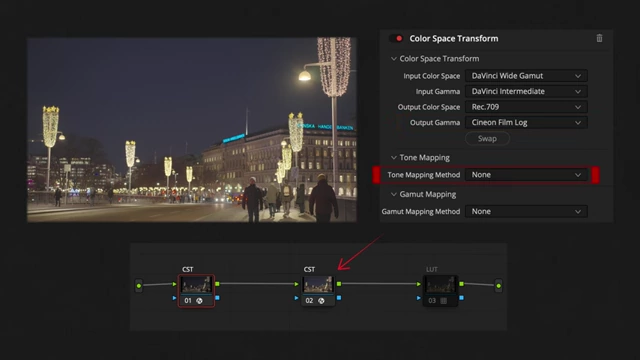Collapse the Gamut Mapping section
640x360 pixels.
point(393,194)
